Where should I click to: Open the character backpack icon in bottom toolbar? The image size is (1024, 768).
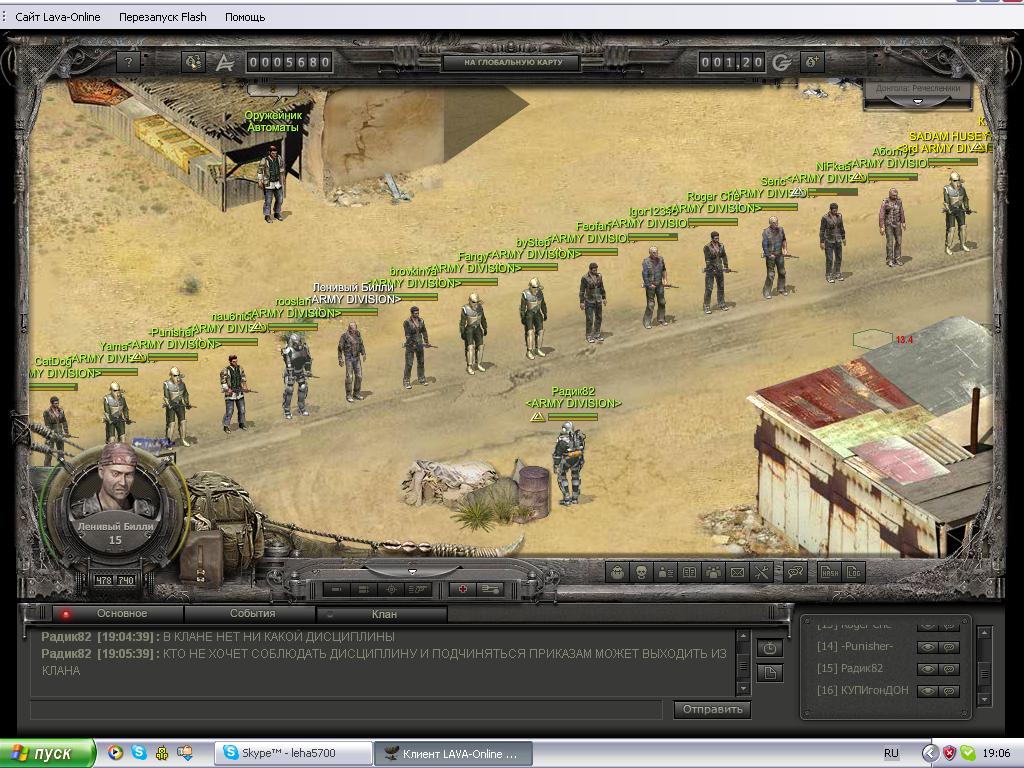click(617, 573)
